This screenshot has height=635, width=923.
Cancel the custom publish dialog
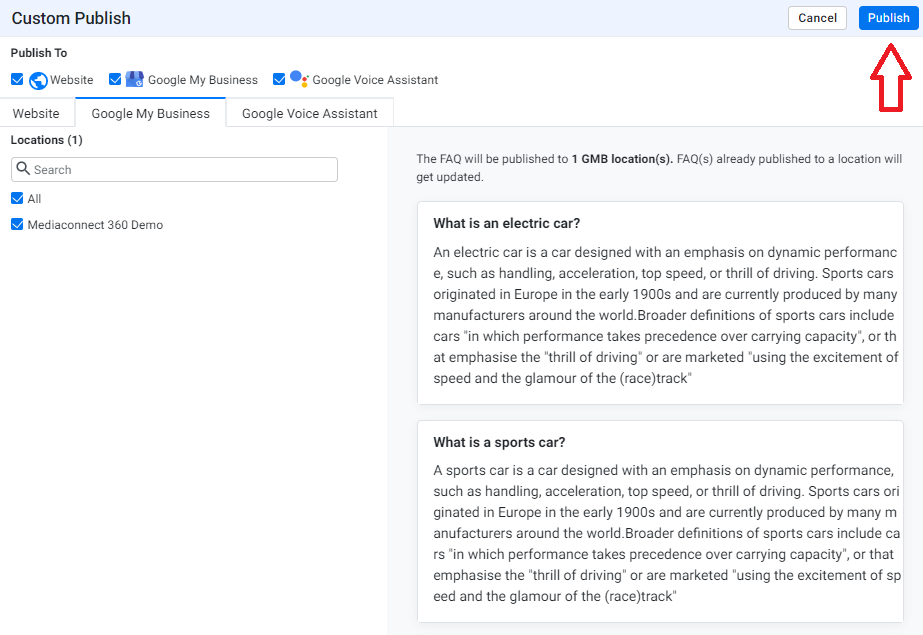[x=817, y=18]
